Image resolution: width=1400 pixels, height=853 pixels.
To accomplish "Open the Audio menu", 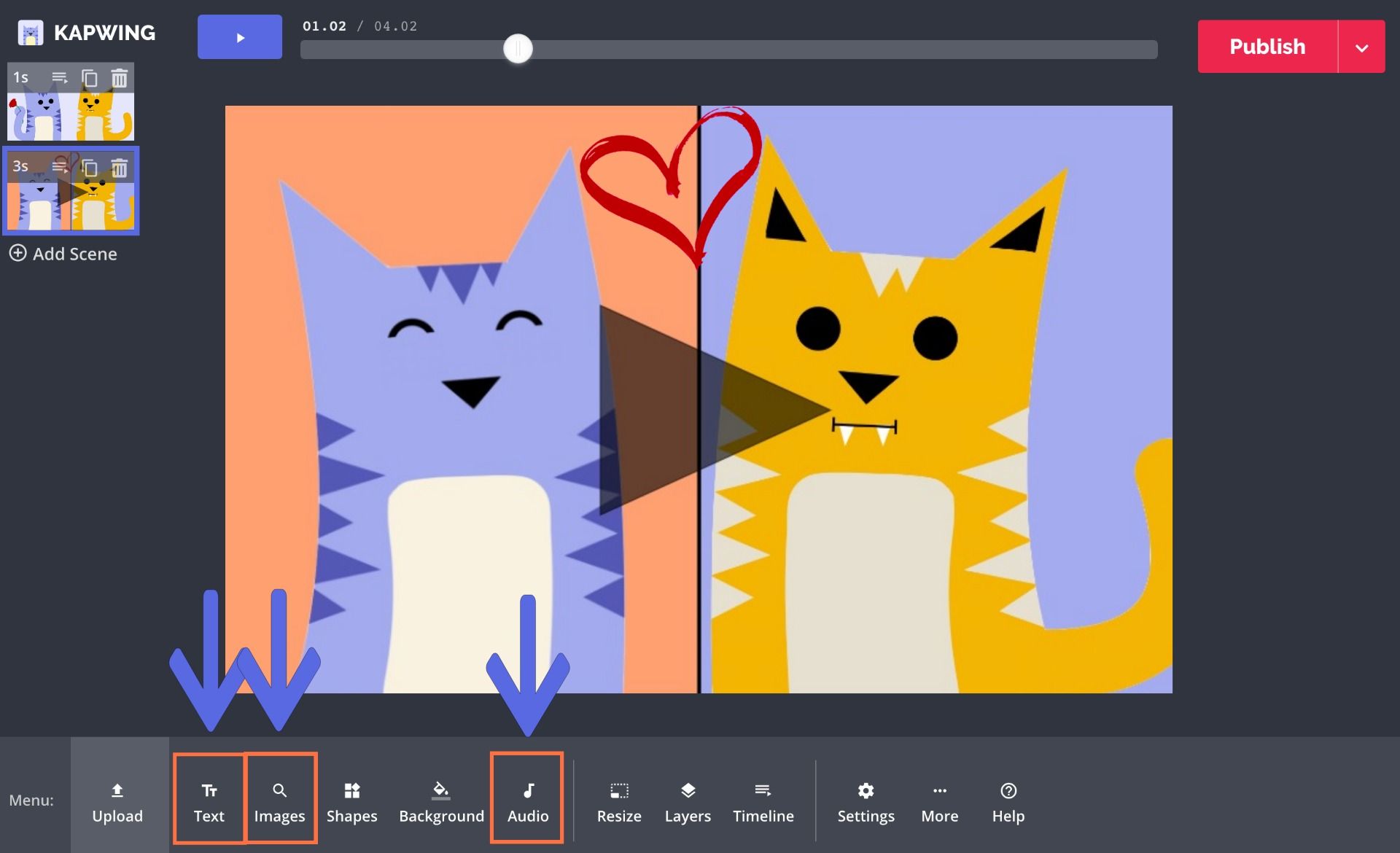I will (x=527, y=801).
